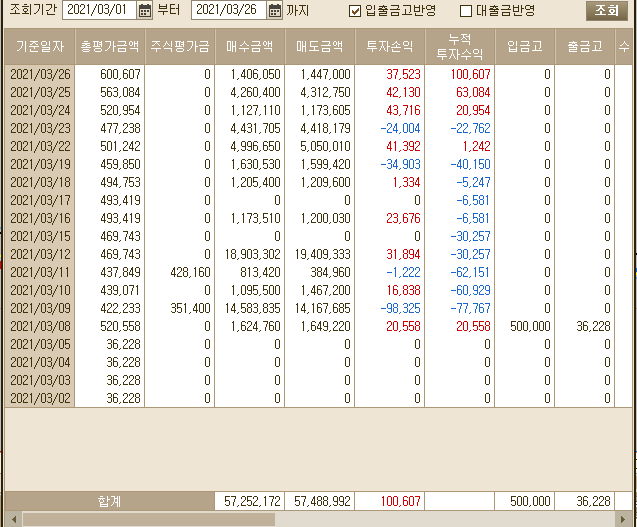Click the 투자손익 column header

click(x=390, y=47)
